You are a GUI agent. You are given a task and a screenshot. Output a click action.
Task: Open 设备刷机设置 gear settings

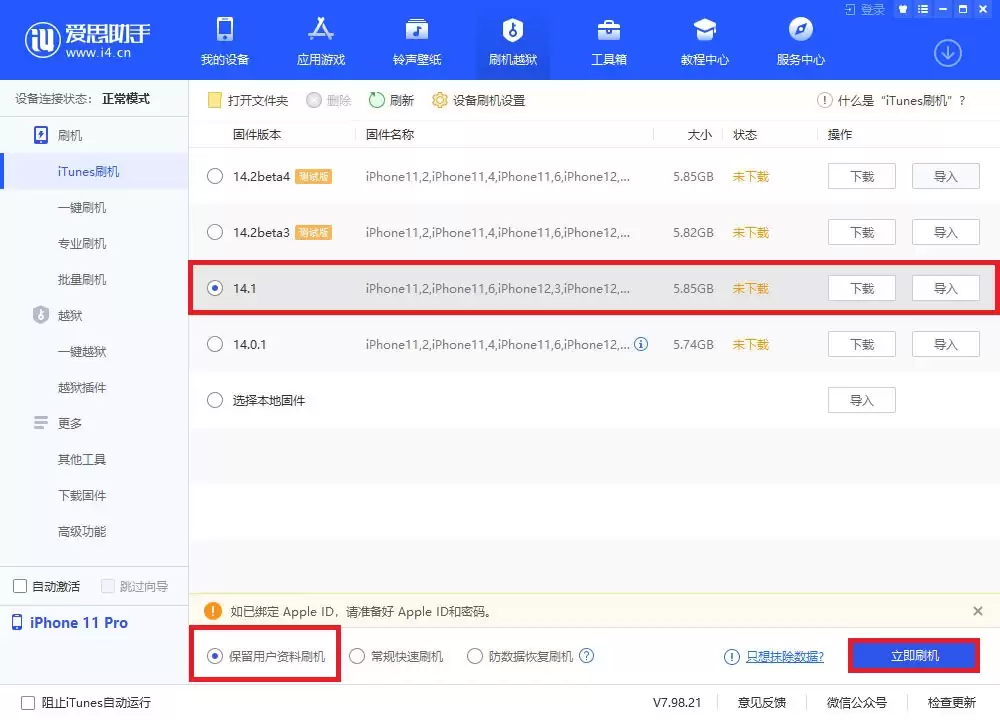tap(478, 100)
